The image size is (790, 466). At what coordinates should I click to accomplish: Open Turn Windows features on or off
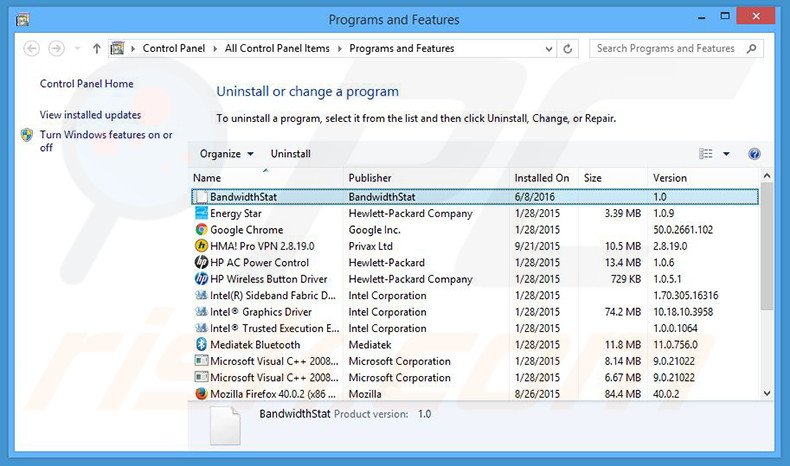click(x=106, y=141)
